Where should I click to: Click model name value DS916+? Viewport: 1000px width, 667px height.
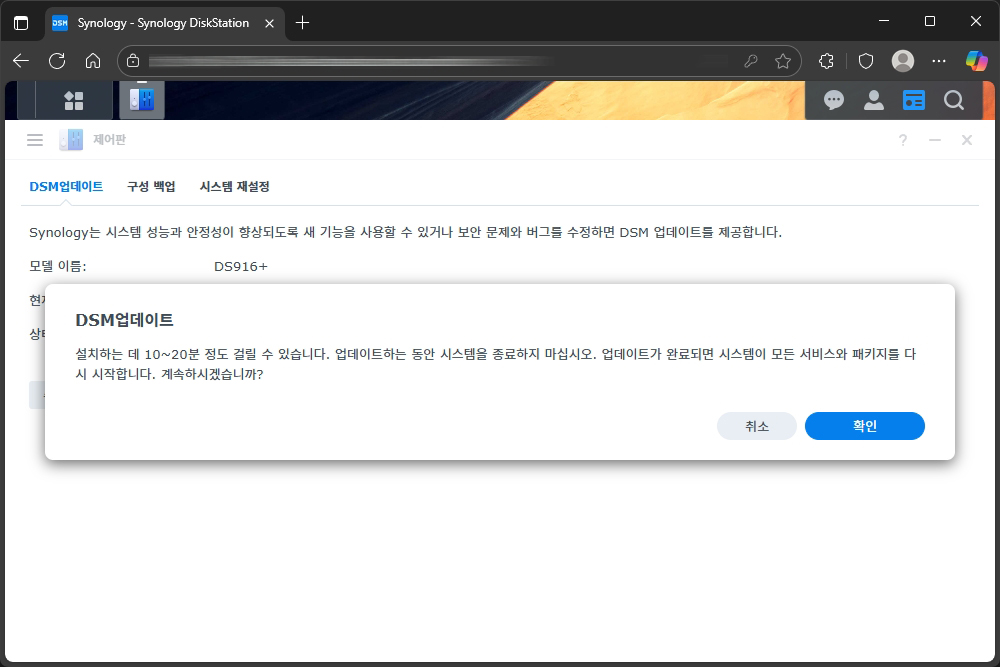(240, 267)
